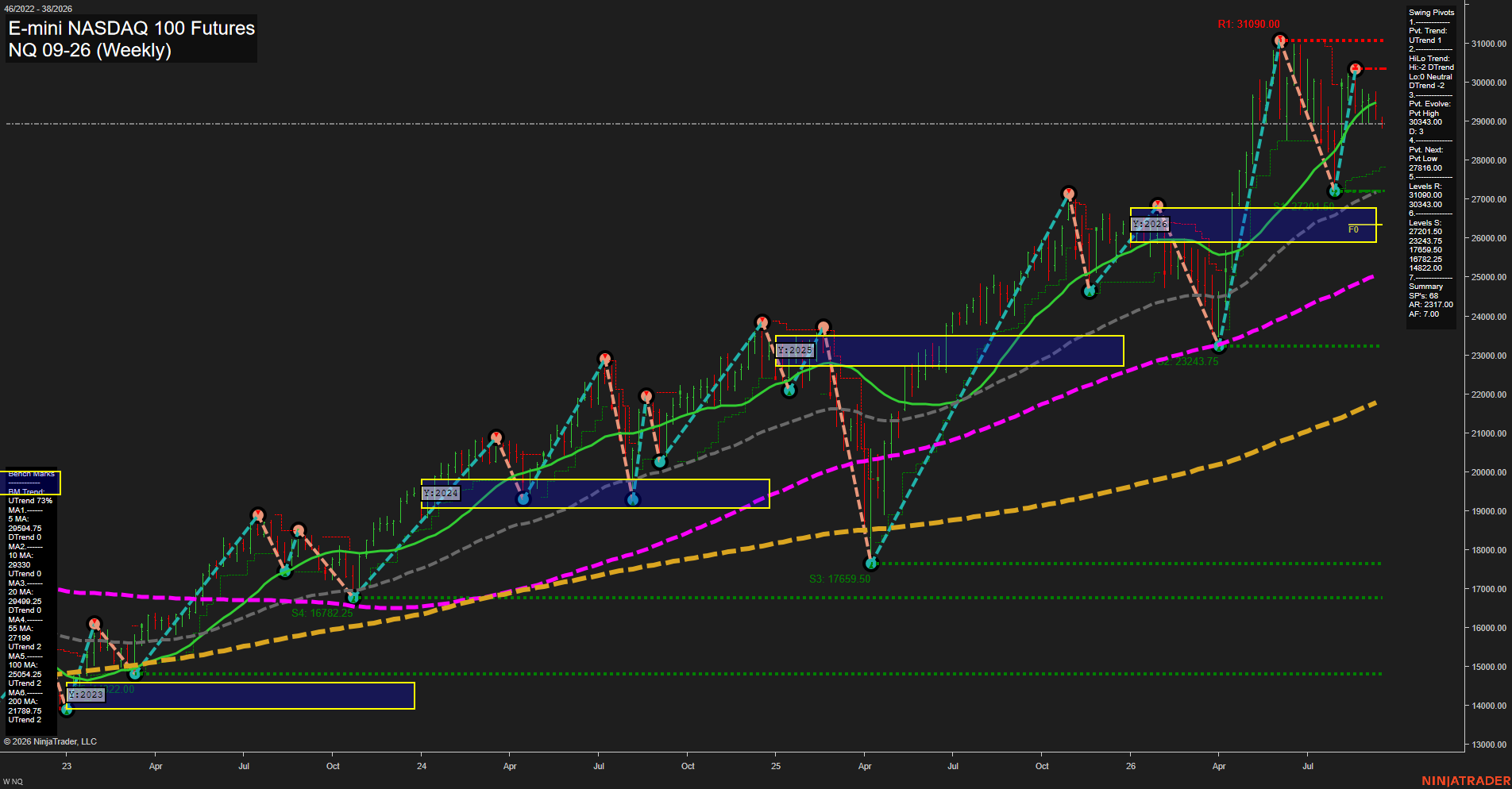This screenshot has width=1512, height=789.
Task: Click the swing high pivot marker at R1 31090
Action: pyautogui.click(x=1279, y=40)
